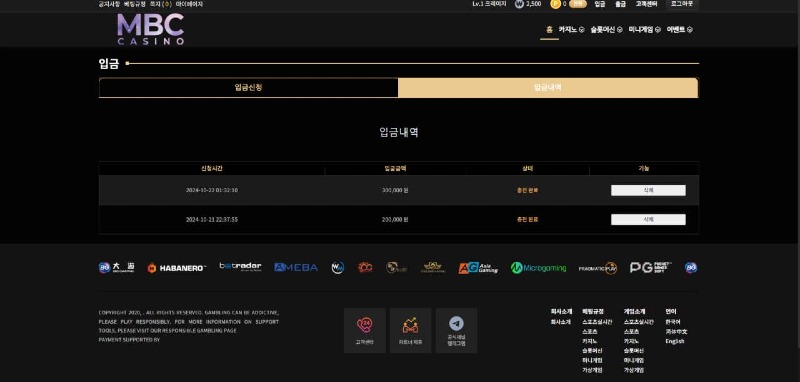This screenshot has height=382, width=800.
Task: Open the 24-hour customer center icon
Action: (364, 330)
